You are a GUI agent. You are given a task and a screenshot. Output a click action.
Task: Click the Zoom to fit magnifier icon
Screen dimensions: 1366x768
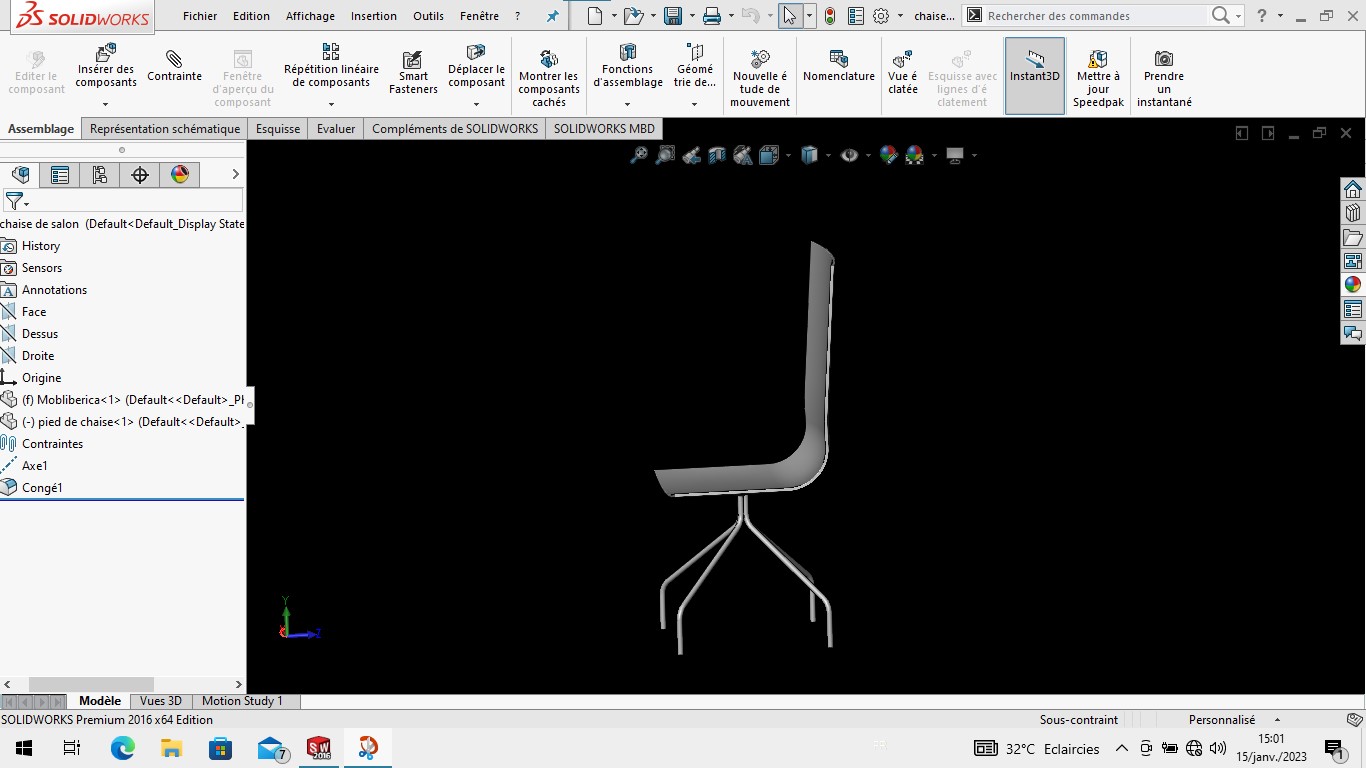click(639, 155)
